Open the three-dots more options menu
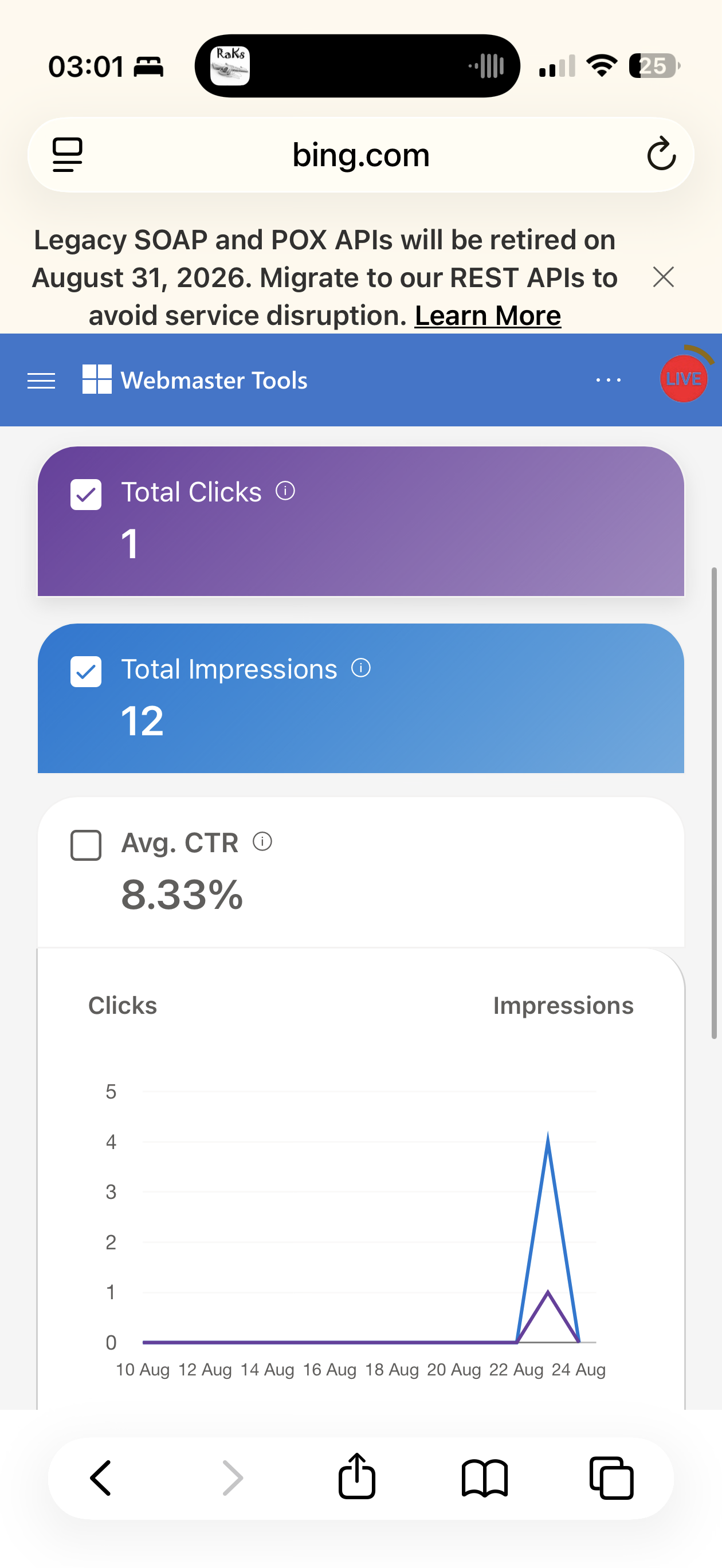The height and width of the screenshot is (1568, 722). 608,380
